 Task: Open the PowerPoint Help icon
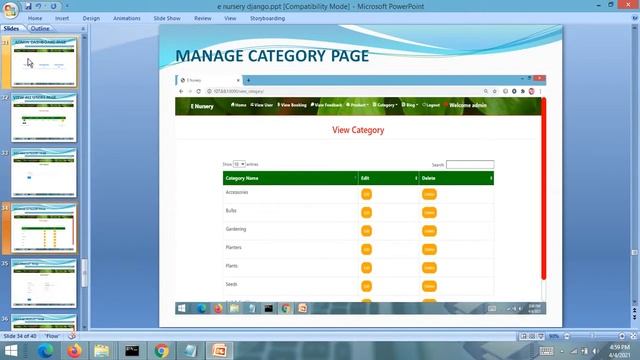[x=635, y=18]
